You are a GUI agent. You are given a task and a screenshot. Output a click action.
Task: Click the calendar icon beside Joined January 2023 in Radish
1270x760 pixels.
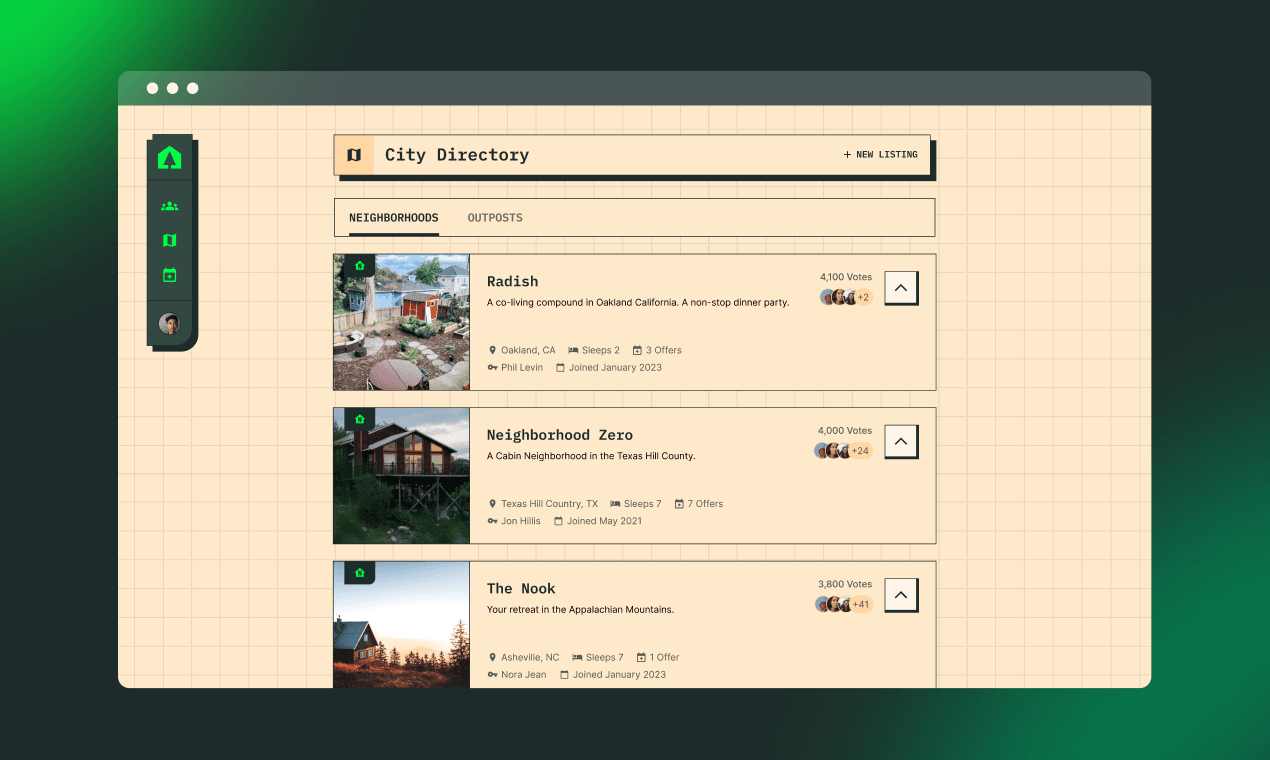(x=560, y=367)
